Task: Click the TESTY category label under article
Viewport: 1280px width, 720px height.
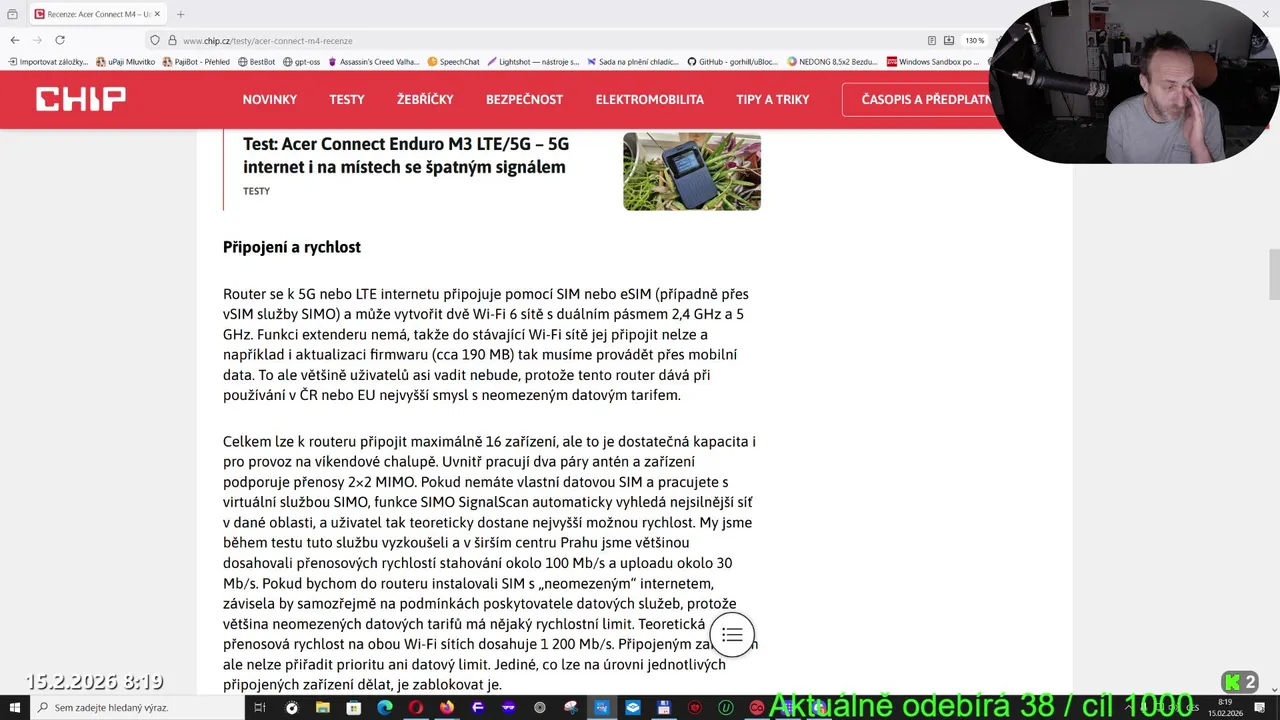Action: (256, 191)
